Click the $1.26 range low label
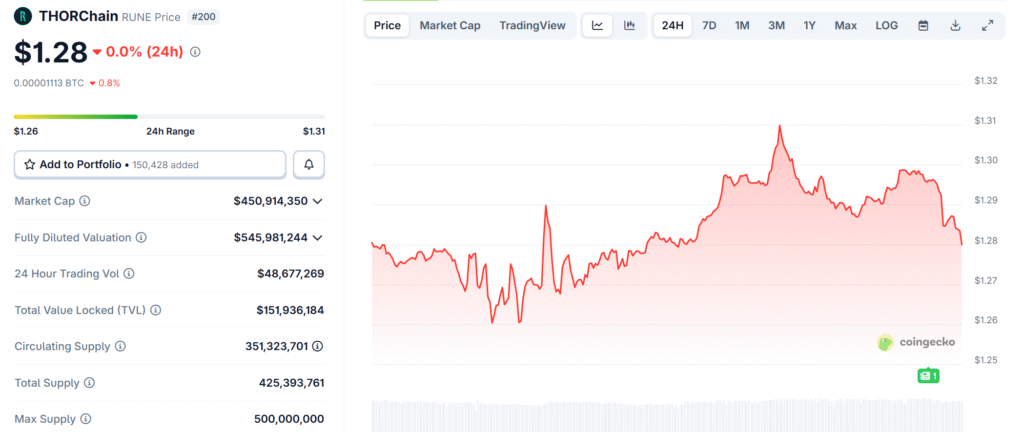 (x=26, y=131)
